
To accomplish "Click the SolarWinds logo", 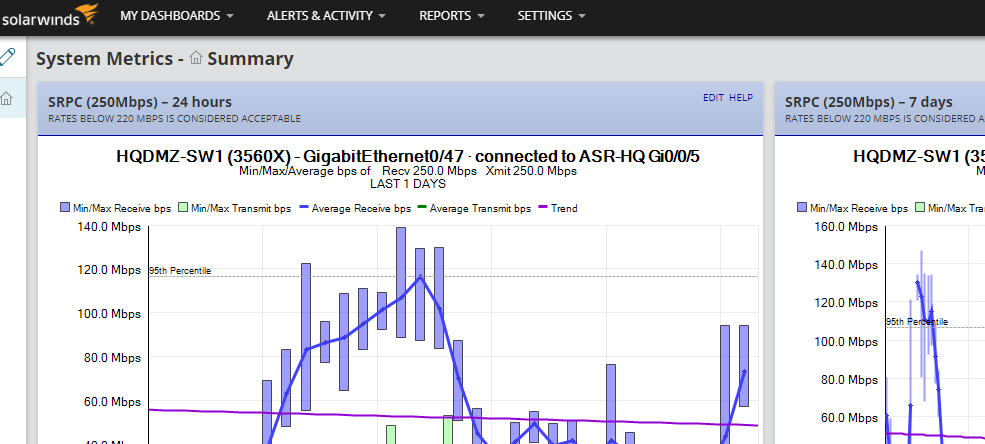I will [50, 15].
